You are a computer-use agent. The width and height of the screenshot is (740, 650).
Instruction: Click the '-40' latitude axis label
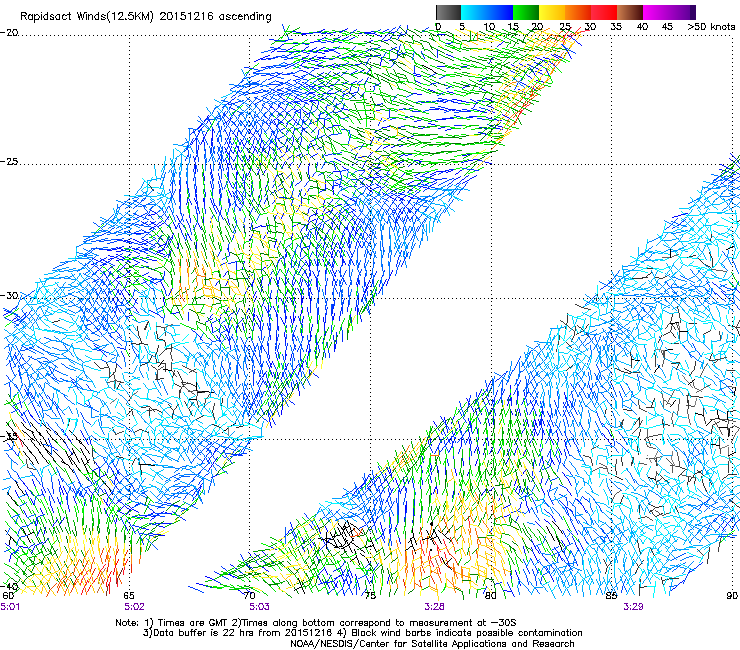[x=9, y=586]
